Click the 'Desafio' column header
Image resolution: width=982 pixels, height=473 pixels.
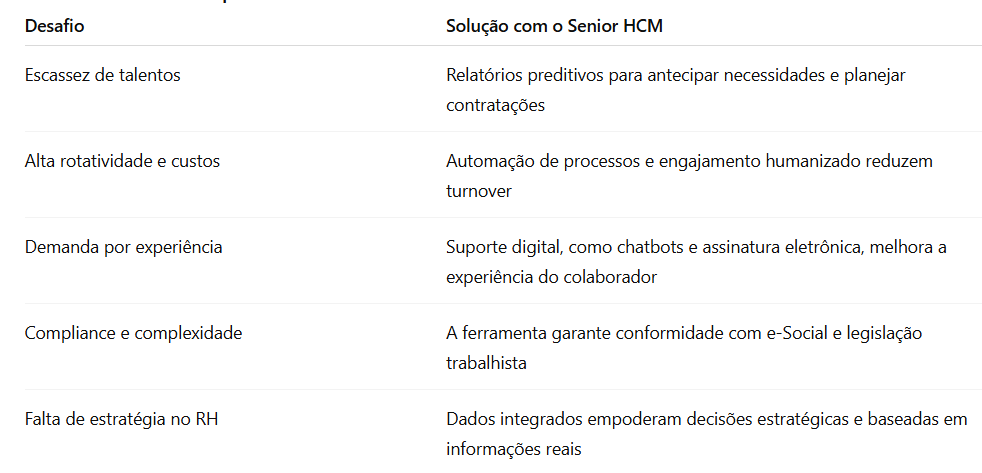(x=54, y=27)
